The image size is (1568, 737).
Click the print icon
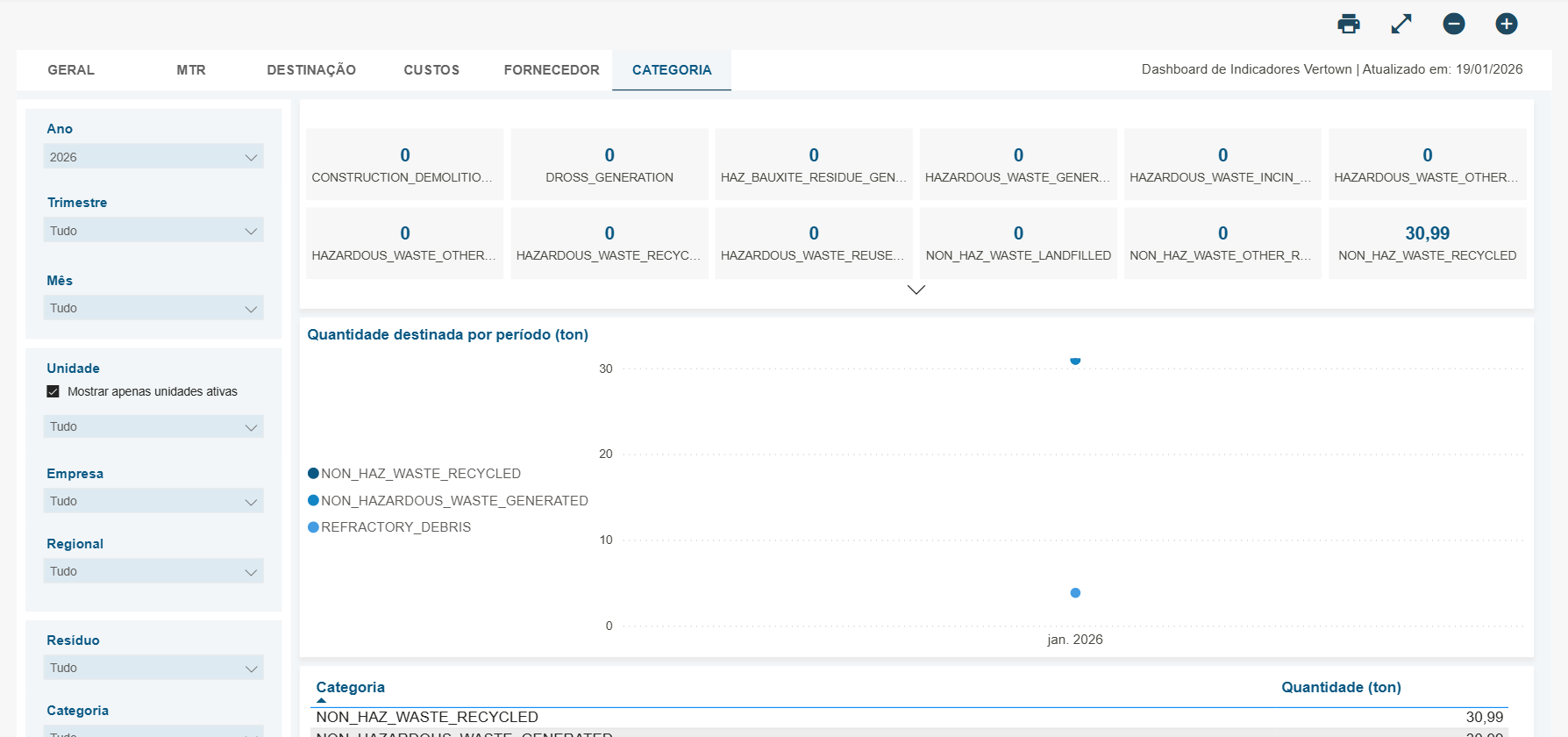[x=1349, y=24]
